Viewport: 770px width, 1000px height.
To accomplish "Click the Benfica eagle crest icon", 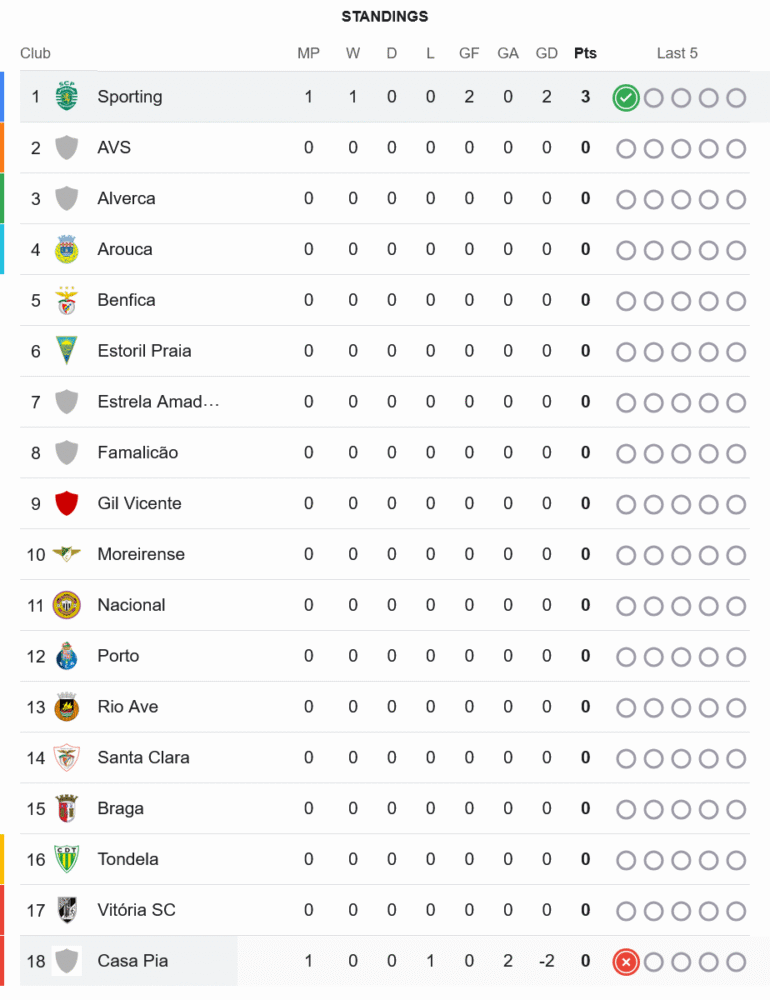I will tap(67, 300).
